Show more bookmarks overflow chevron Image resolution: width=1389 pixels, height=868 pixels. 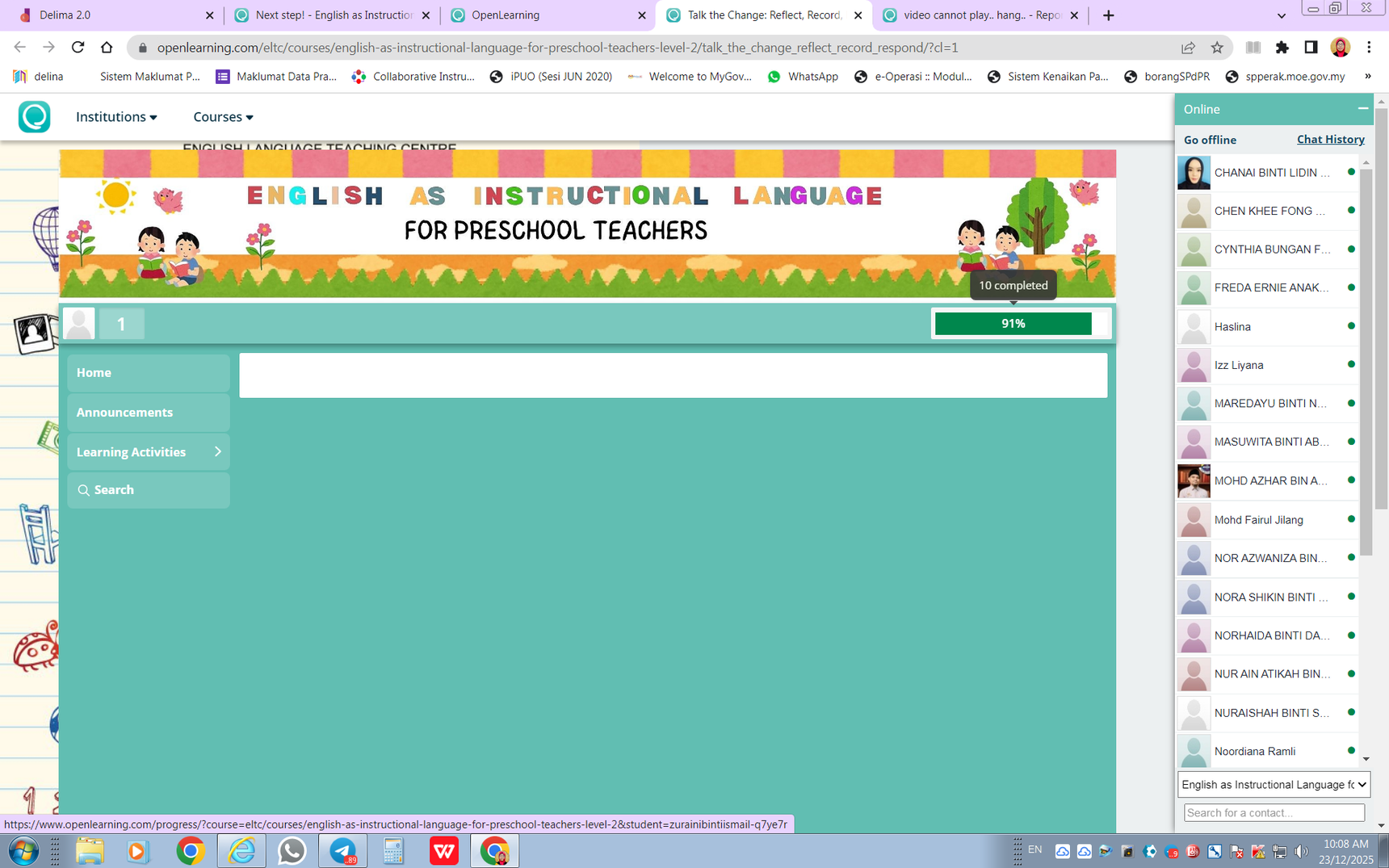1367,77
